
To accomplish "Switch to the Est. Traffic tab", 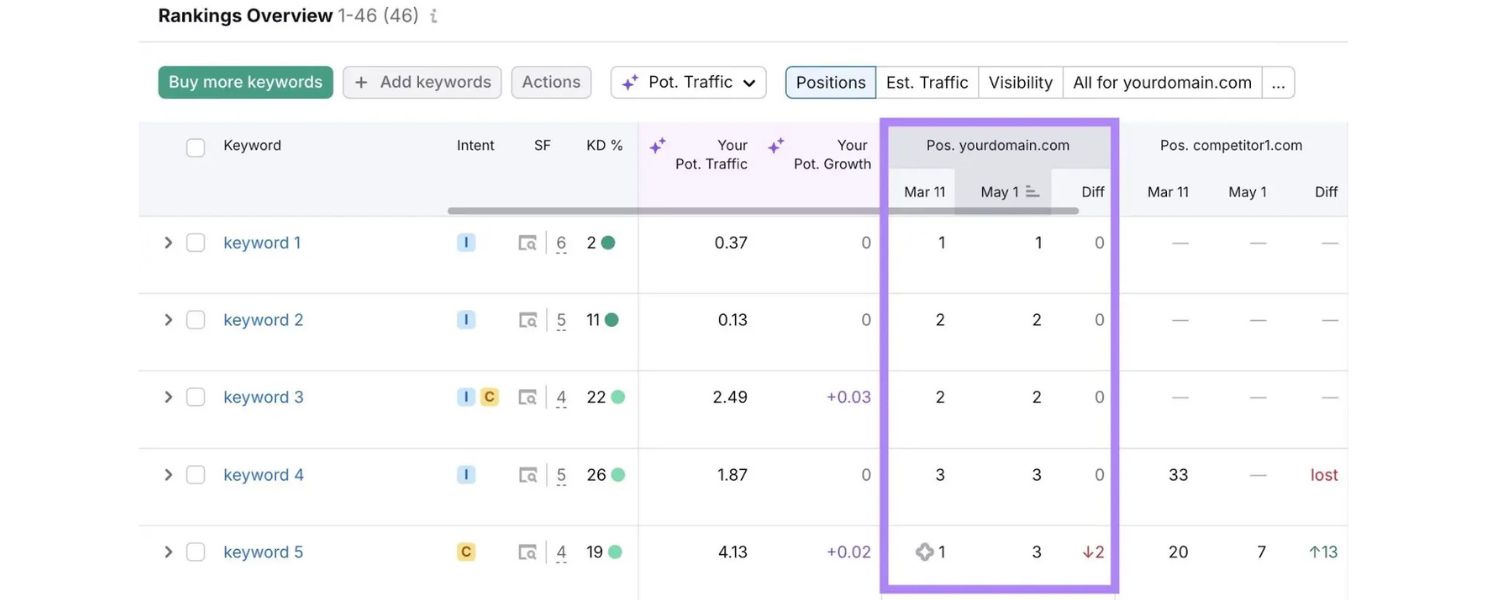I will point(927,83).
